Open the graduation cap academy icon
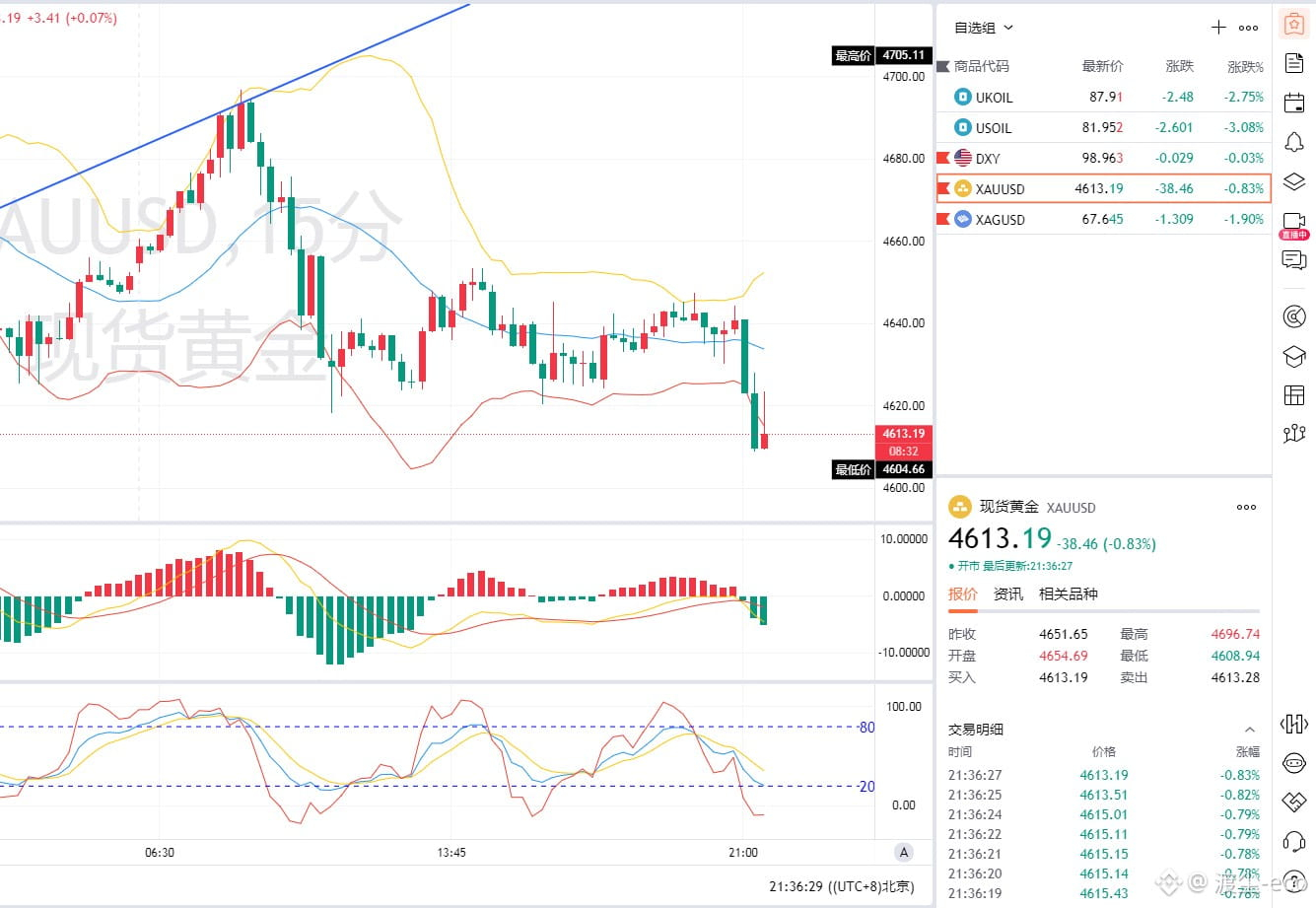 pyautogui.click(x=1294, y=356)
